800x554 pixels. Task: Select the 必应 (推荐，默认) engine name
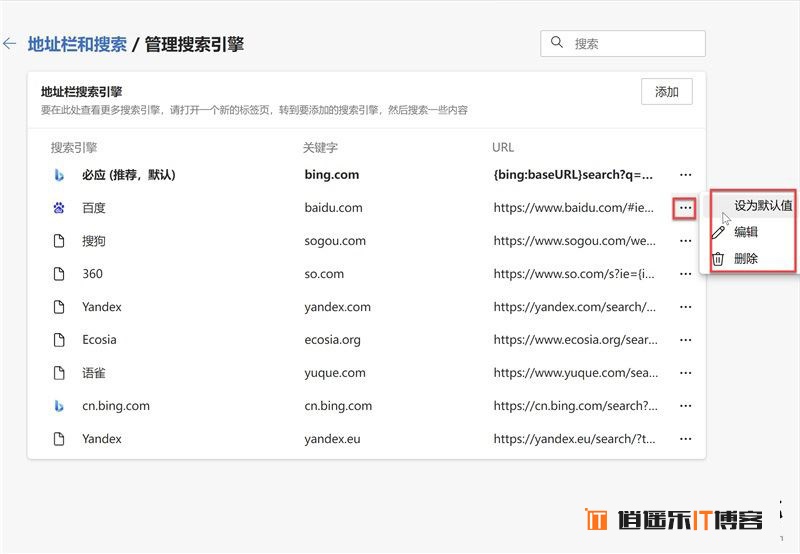129,175
